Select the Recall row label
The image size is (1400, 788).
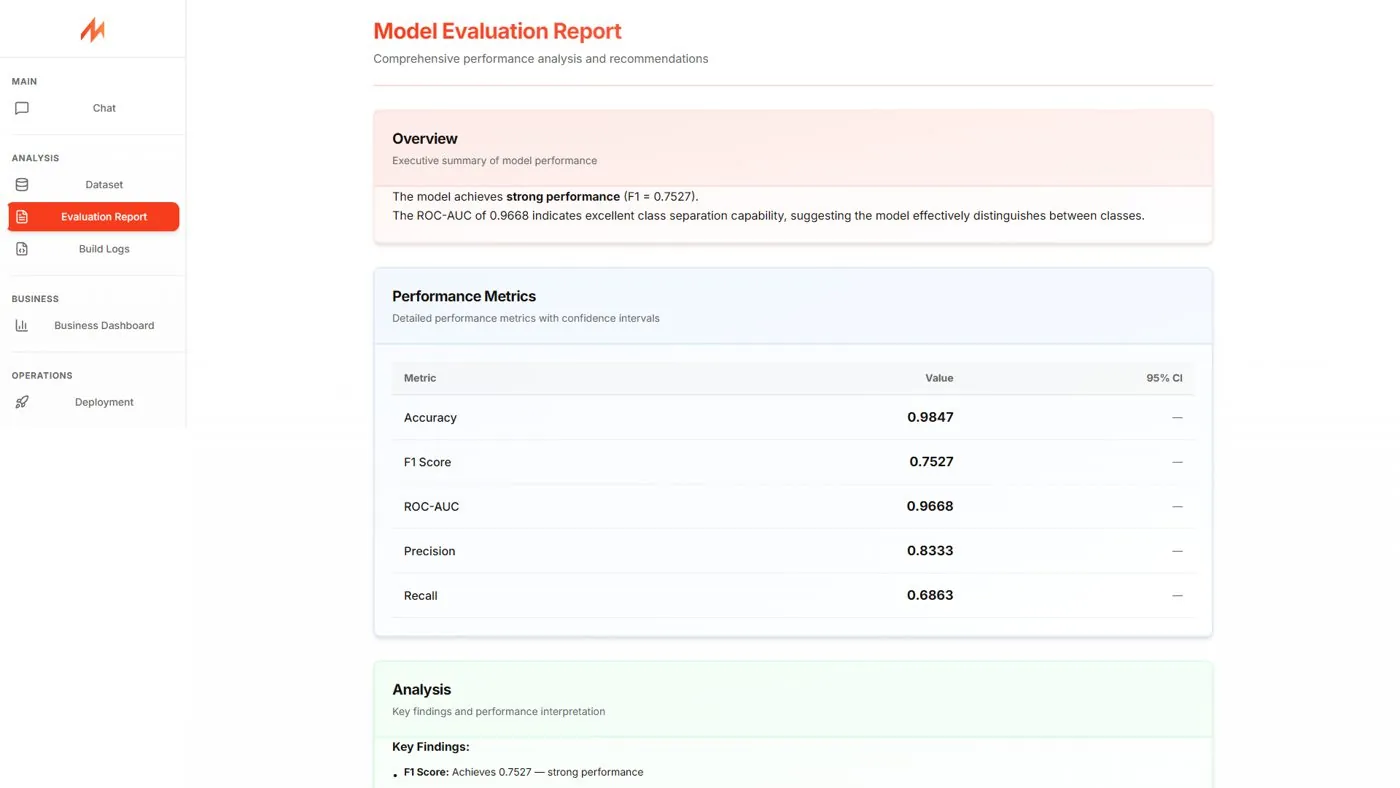click(421, 596)
